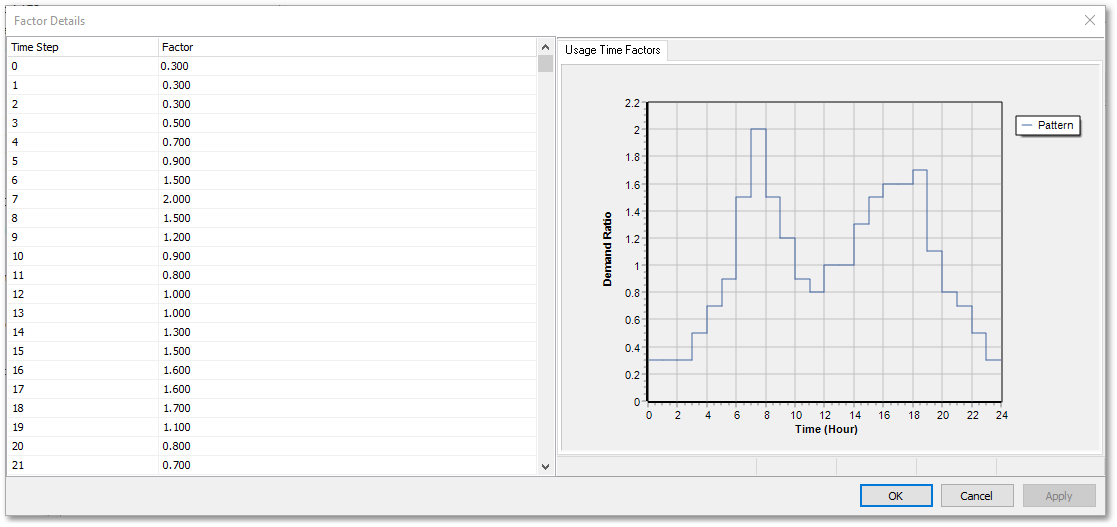Viewport: 1117px width, 527px height.
Task: Select the Time Step 18 cell
Action: point(83,408)
